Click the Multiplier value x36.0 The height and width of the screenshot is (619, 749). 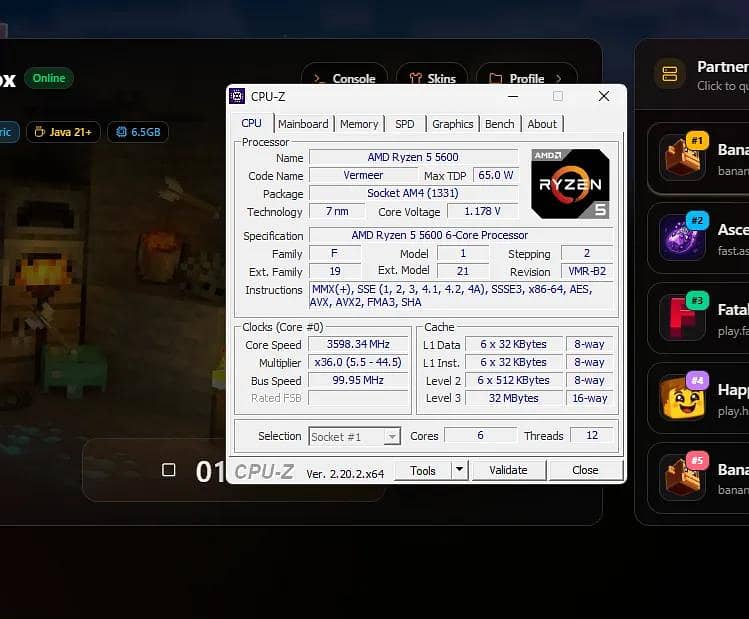(x=358, y=362)
